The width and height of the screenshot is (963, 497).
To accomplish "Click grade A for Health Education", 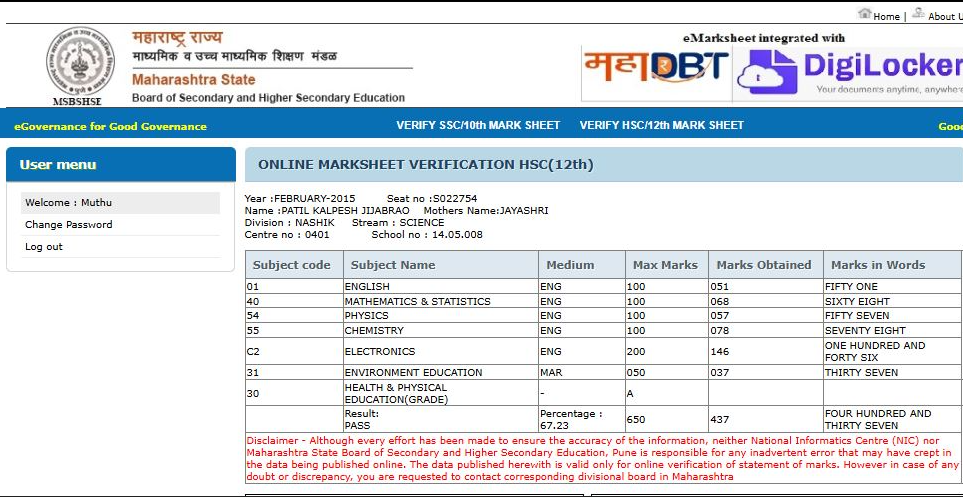I will tap(666, 393).
